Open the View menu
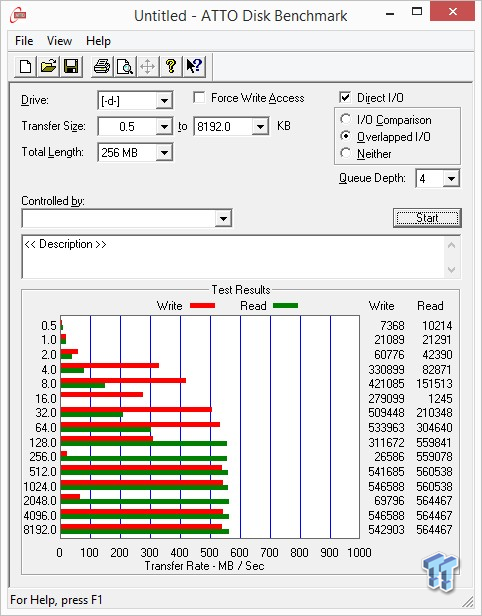The width and height of the screenshot is (482, 616). click(59, 41)
